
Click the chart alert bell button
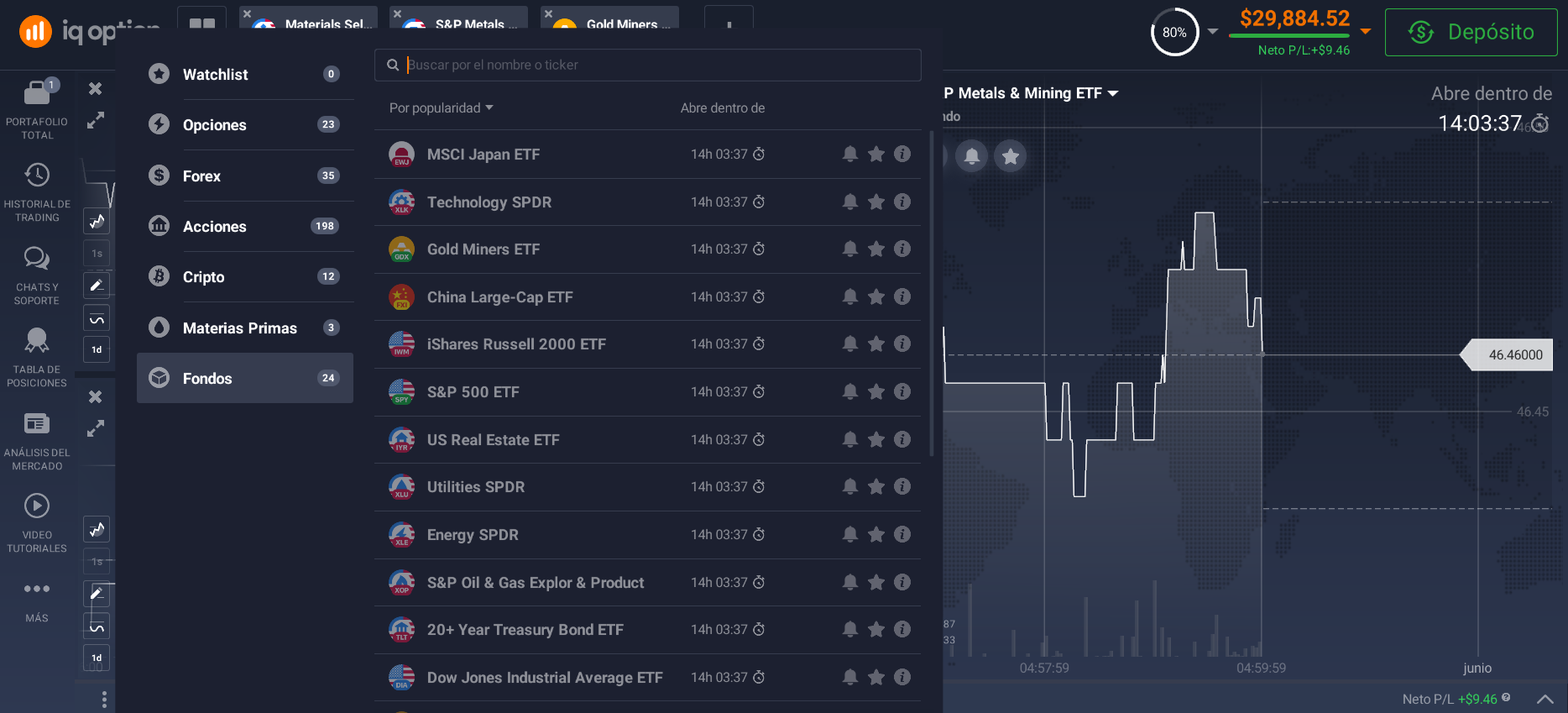[972, 156]
